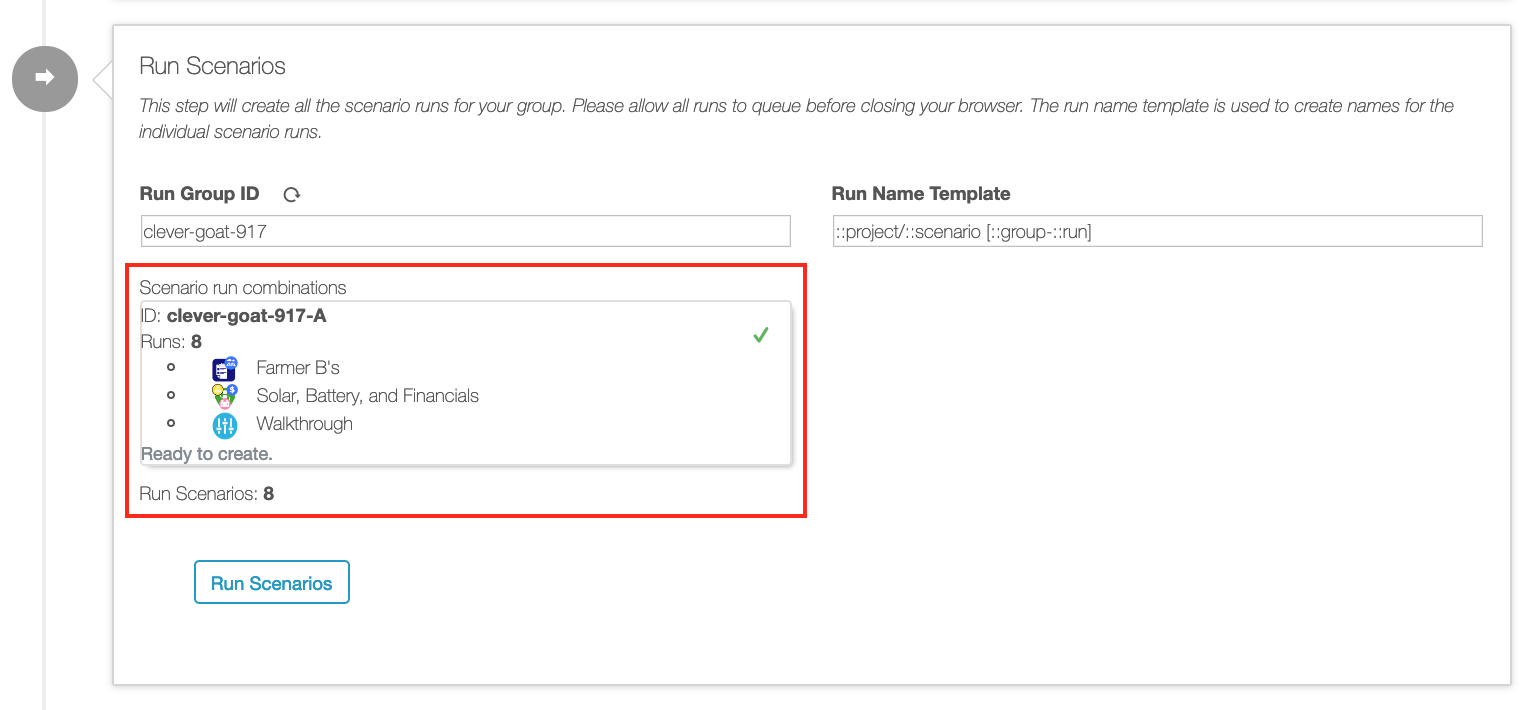Viewport: 1540px width, 710px height.
Task: Click the Solar, Battery, and Financials icon
Action: click(225, 396)
